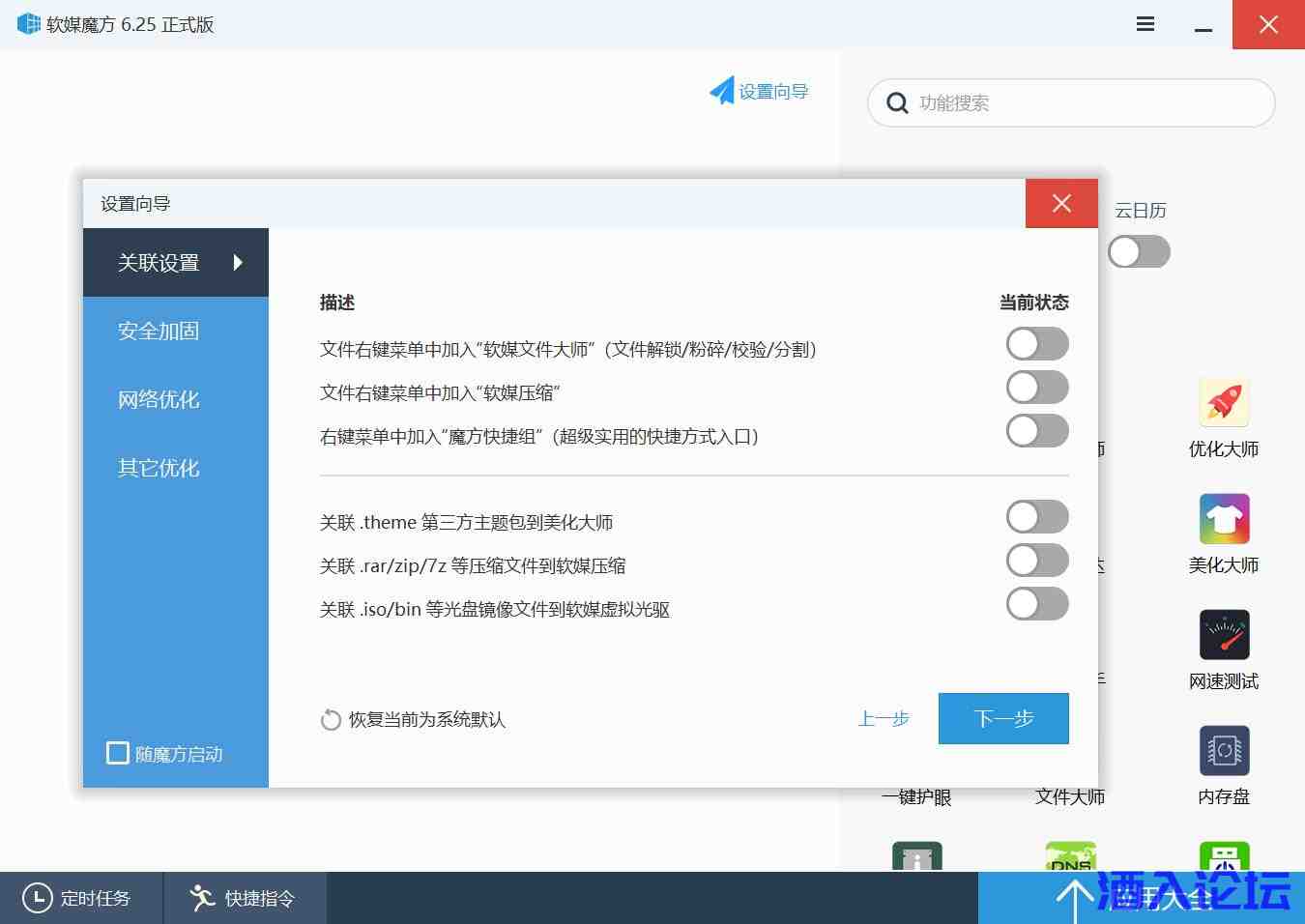Open the 优化大师 rocket icon
The image size is (1305, 924).
click(1224, 403)
